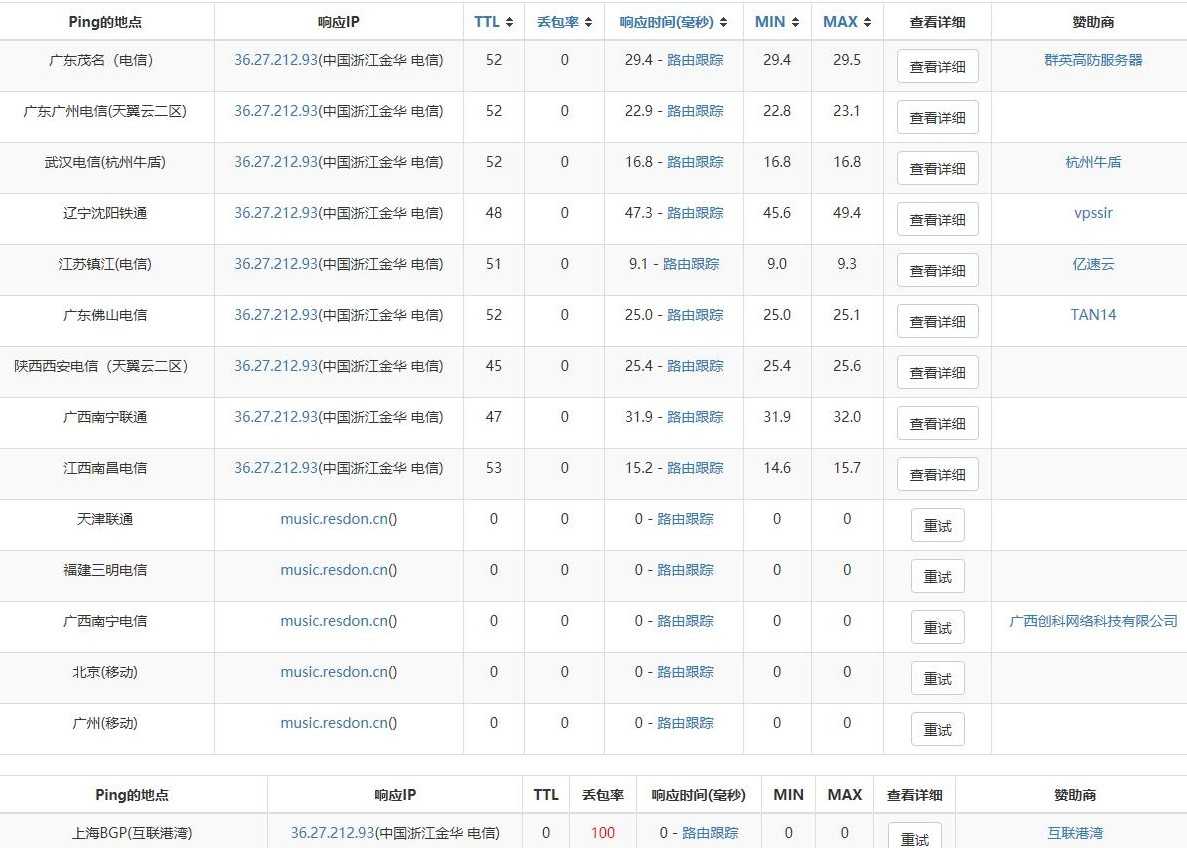Click 重试 for 上海BGP(互联港湾) row

click(914, 838)
